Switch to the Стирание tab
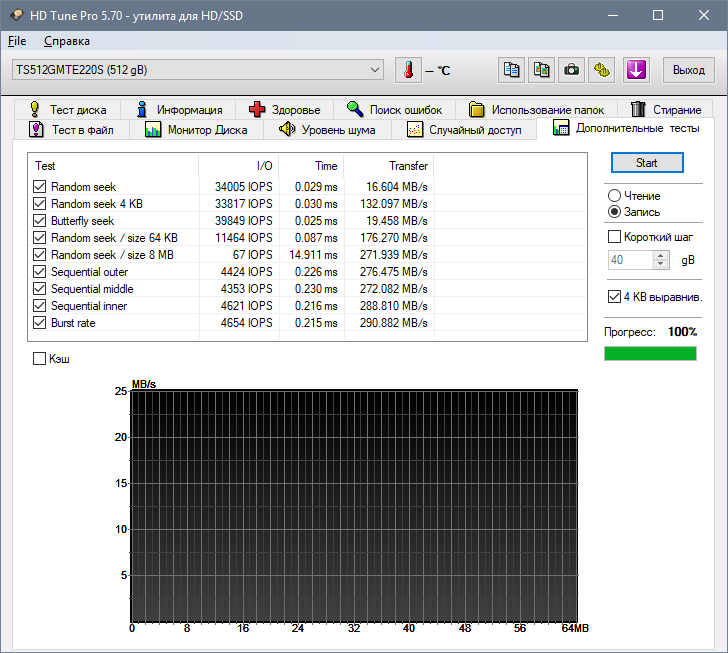Viewport: 728px width, 653px height. 665,110
